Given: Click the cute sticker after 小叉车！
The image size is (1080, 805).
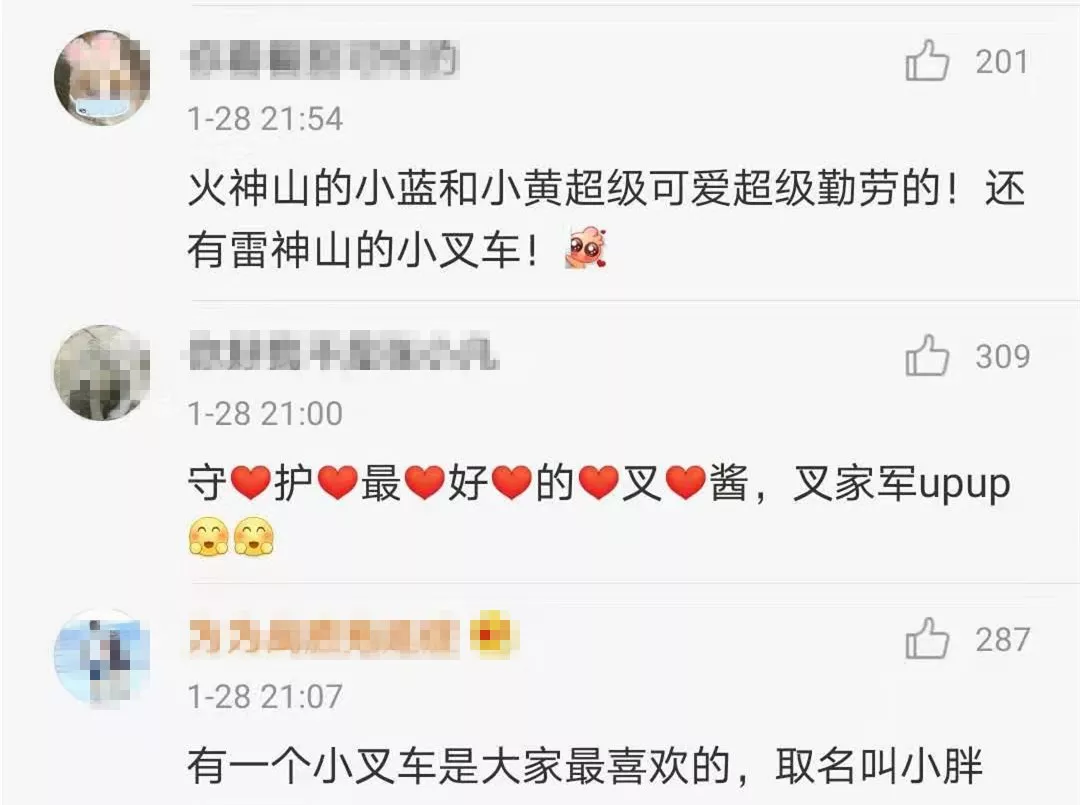Looking at the screenshot, I should [586, 248].
